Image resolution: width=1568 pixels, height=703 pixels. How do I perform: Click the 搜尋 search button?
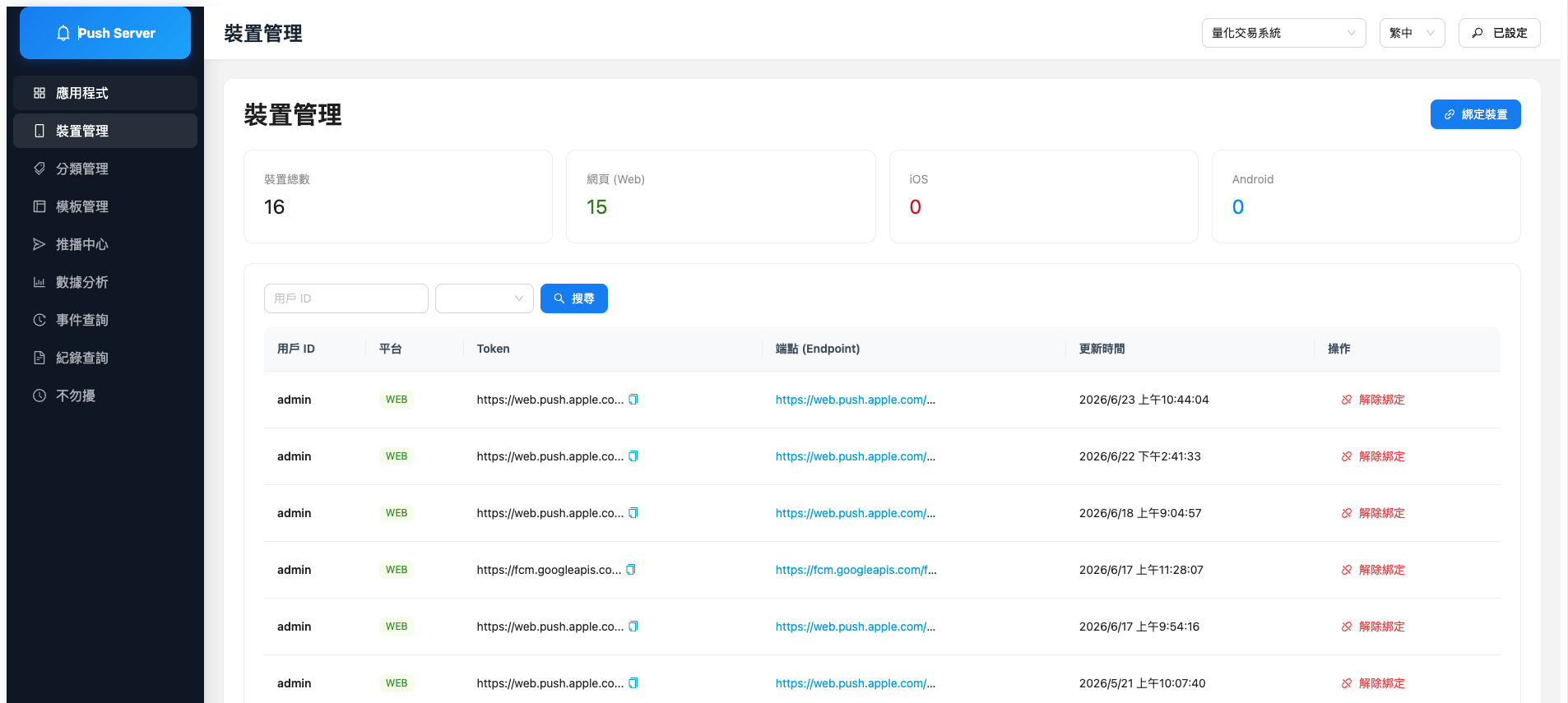574,298
